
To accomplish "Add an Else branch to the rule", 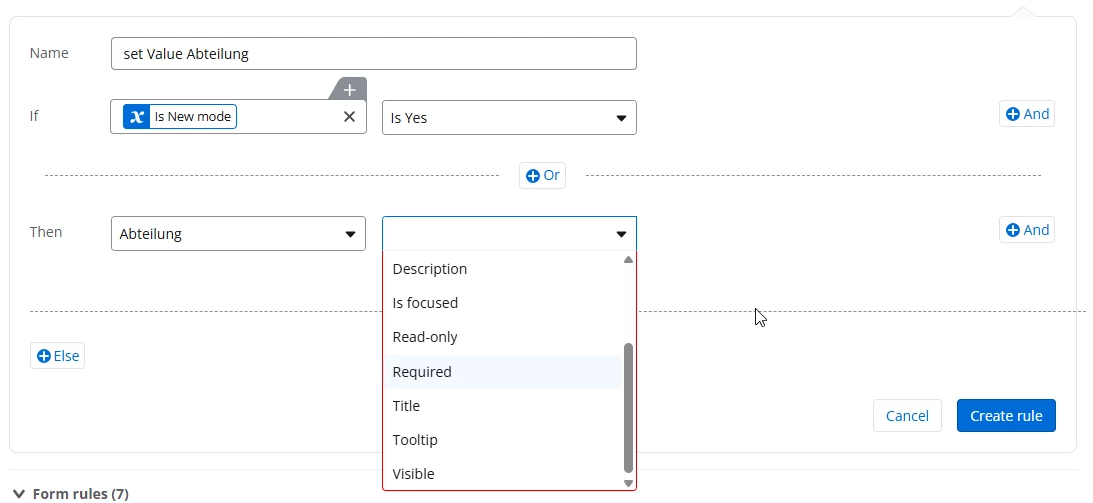I will pos(58,356).
